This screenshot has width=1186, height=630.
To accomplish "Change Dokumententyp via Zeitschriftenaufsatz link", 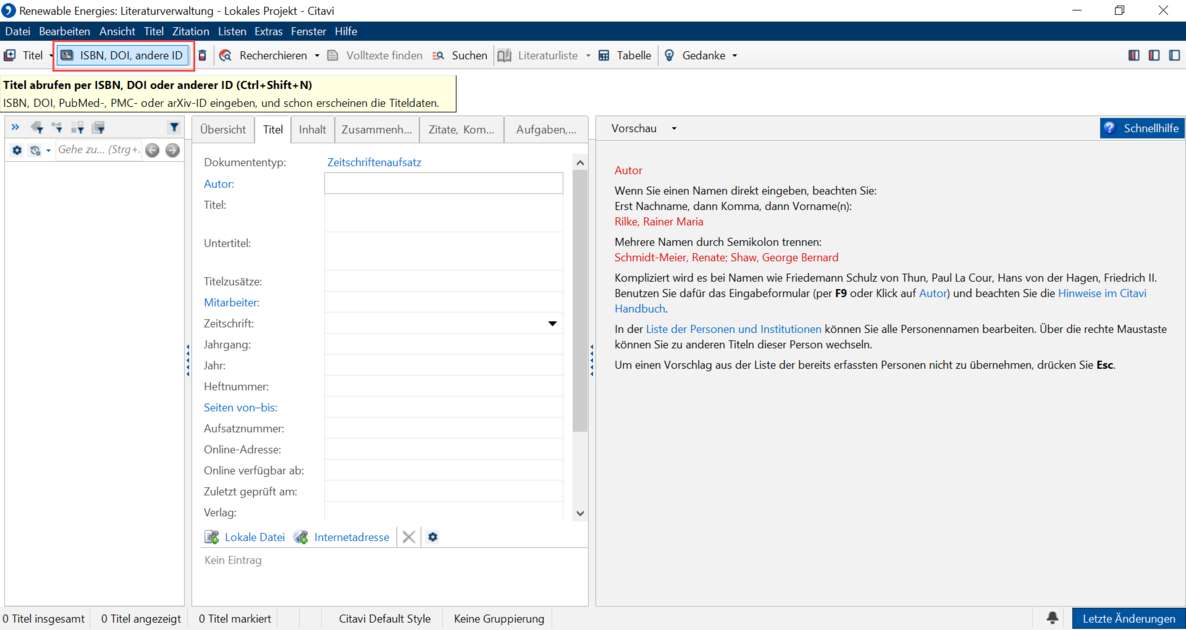I will point(374,162).
